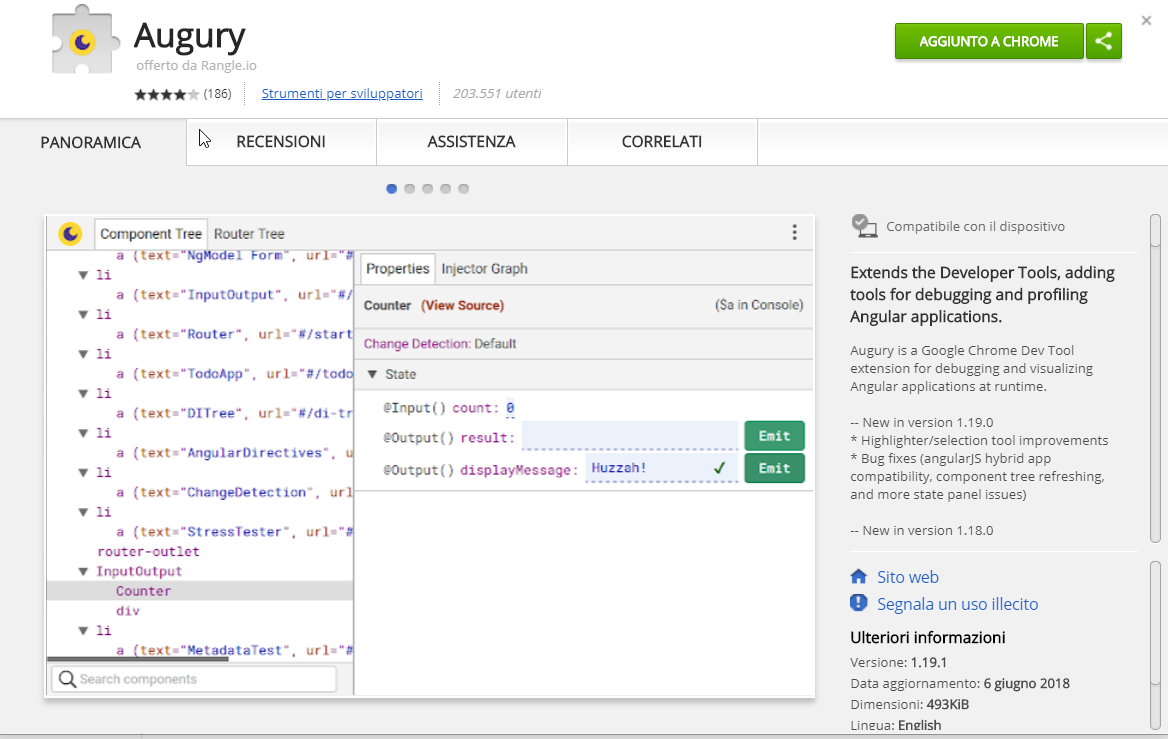Select the first carousel dot
Viewport: 1168px width, 739px height.
click(x=391, y=188)
